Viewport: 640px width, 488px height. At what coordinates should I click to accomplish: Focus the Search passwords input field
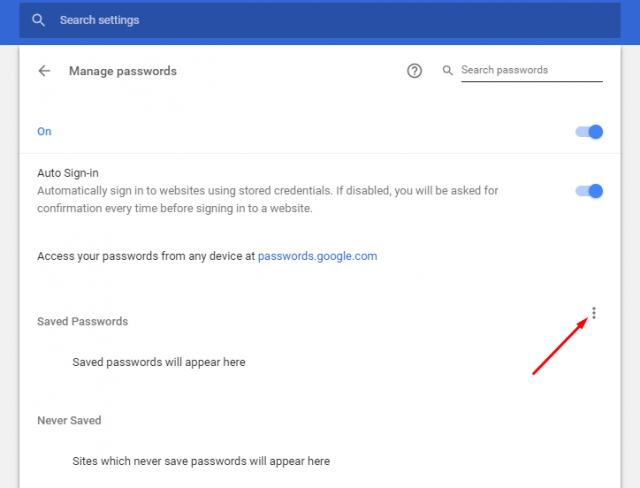click(530, 71)
